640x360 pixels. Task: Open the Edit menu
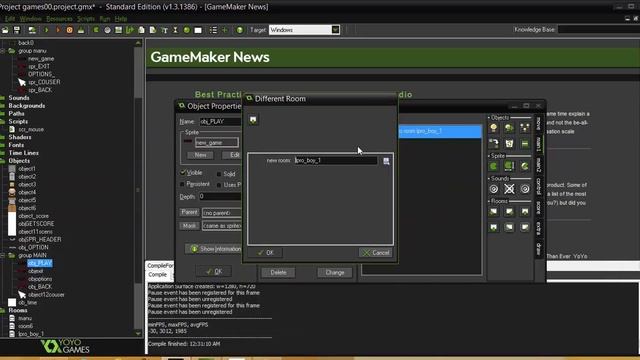(x=10, y=19)
